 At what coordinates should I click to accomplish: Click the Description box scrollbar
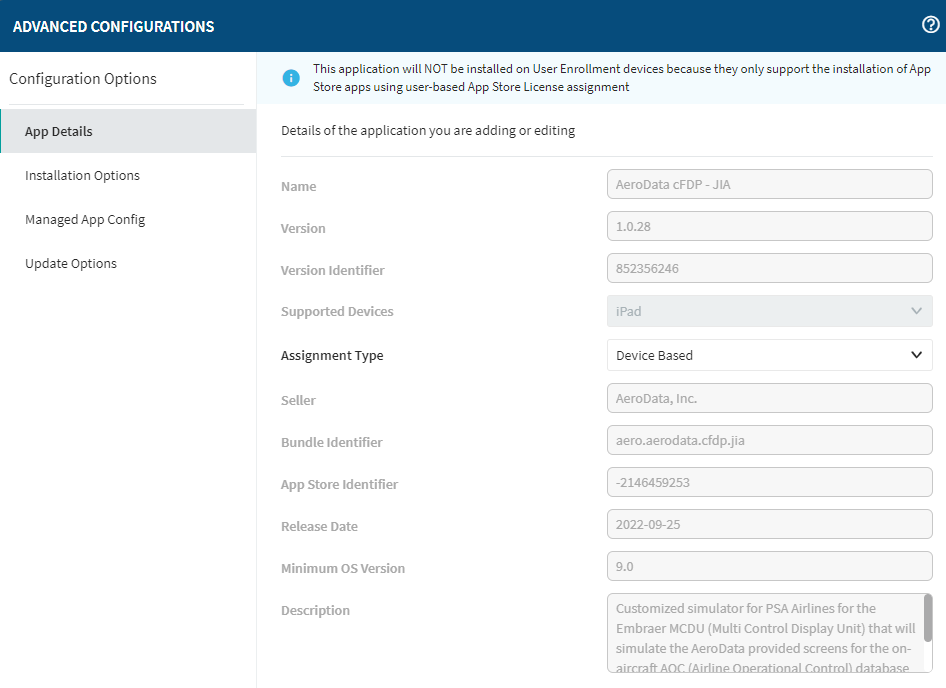click(927, 620)
